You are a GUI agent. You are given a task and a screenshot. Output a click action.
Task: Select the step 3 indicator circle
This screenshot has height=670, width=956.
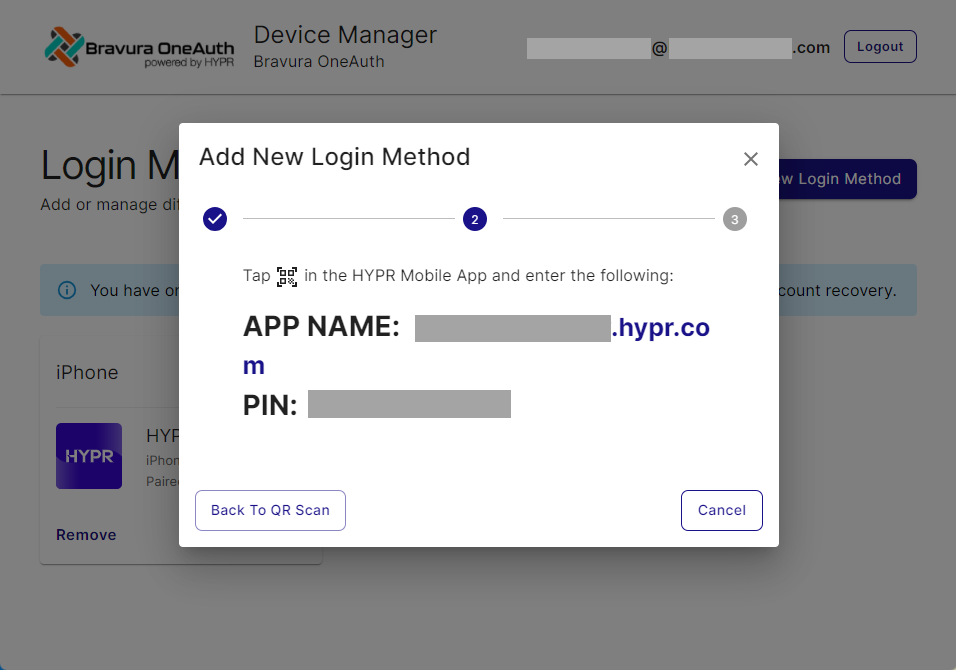[735, 219]
